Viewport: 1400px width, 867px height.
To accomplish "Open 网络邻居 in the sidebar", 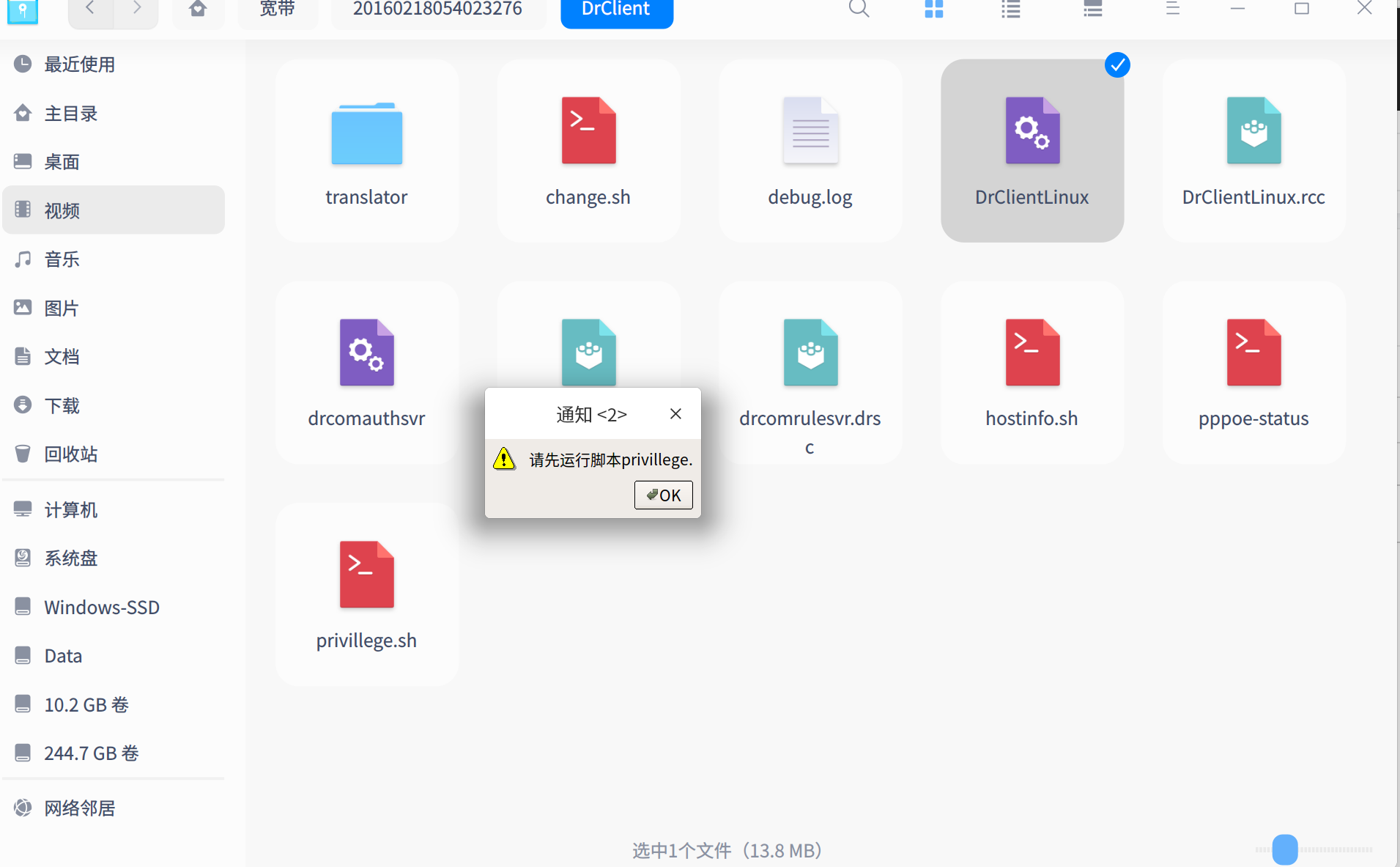I will coord(114,808).
